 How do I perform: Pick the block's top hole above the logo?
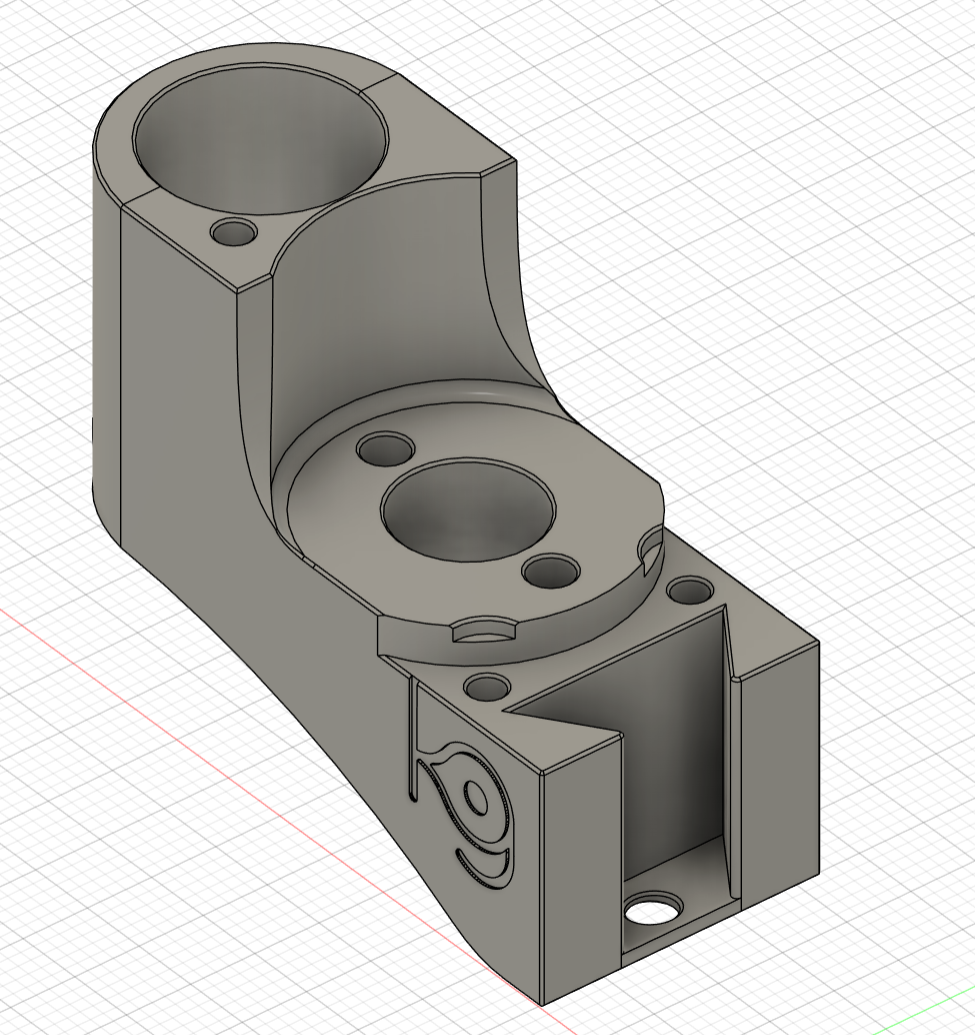(x=487, y=686)
